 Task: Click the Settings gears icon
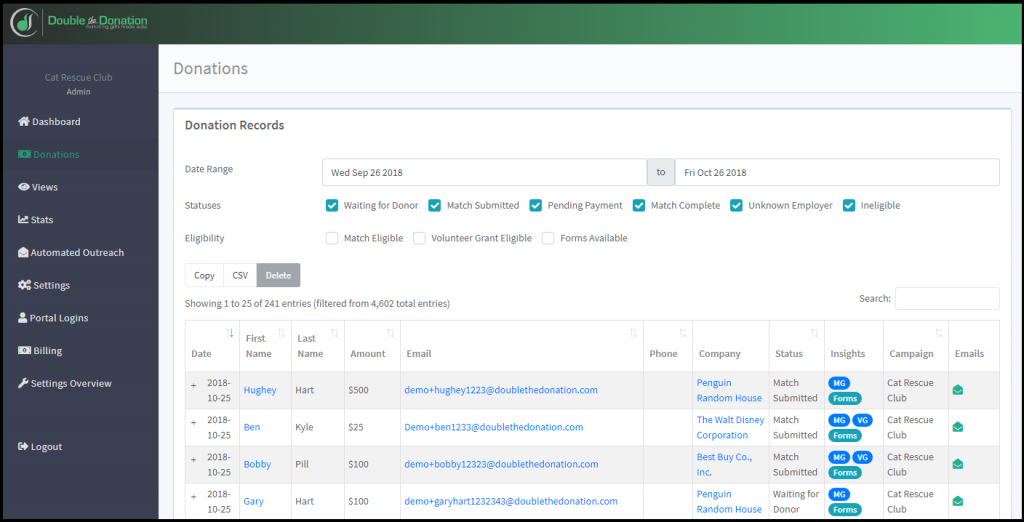pyautogui.click(x=24, y=285)
